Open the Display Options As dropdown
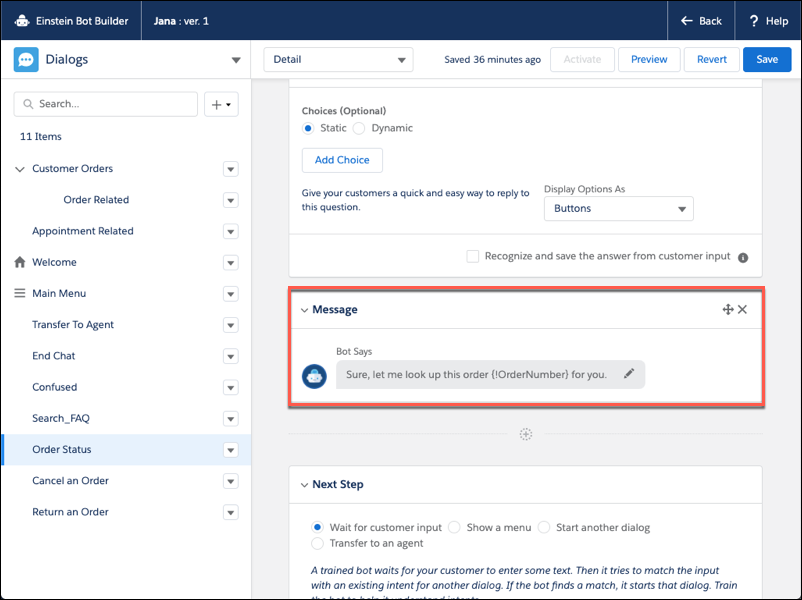802x600 pixels. pyautogui.click(x=618, y=208)
